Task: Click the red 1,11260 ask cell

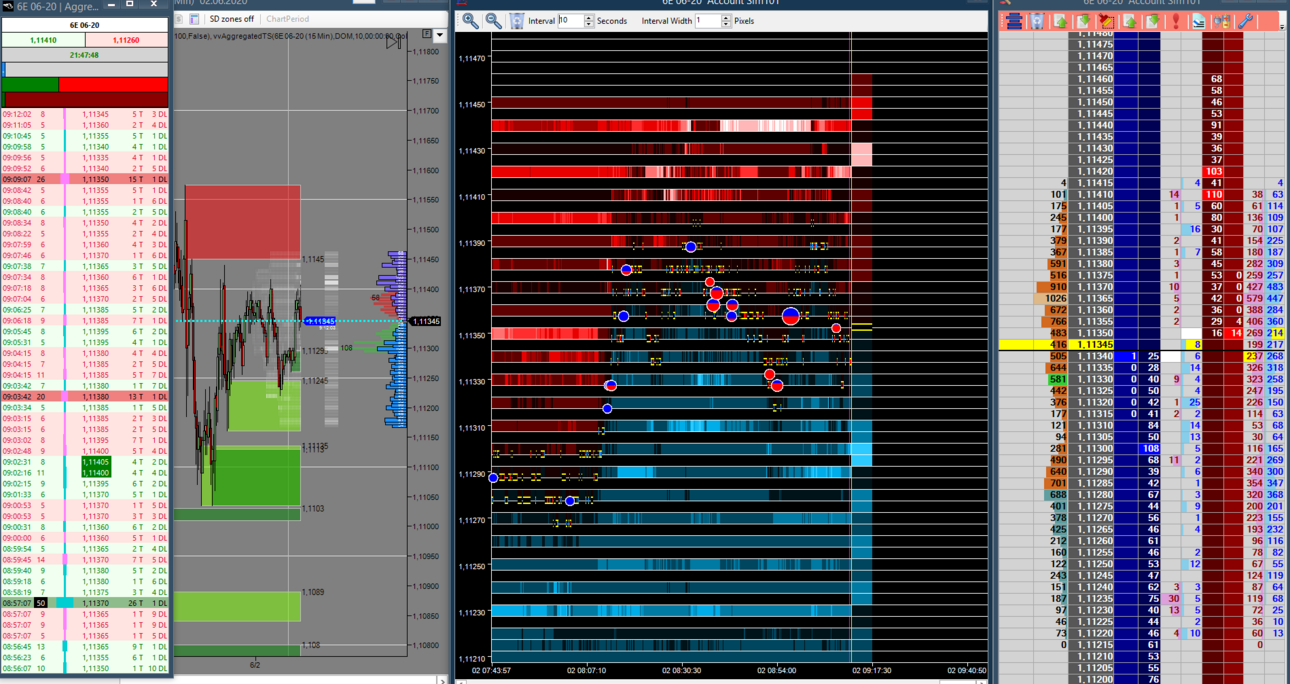Action: [126, 40]
